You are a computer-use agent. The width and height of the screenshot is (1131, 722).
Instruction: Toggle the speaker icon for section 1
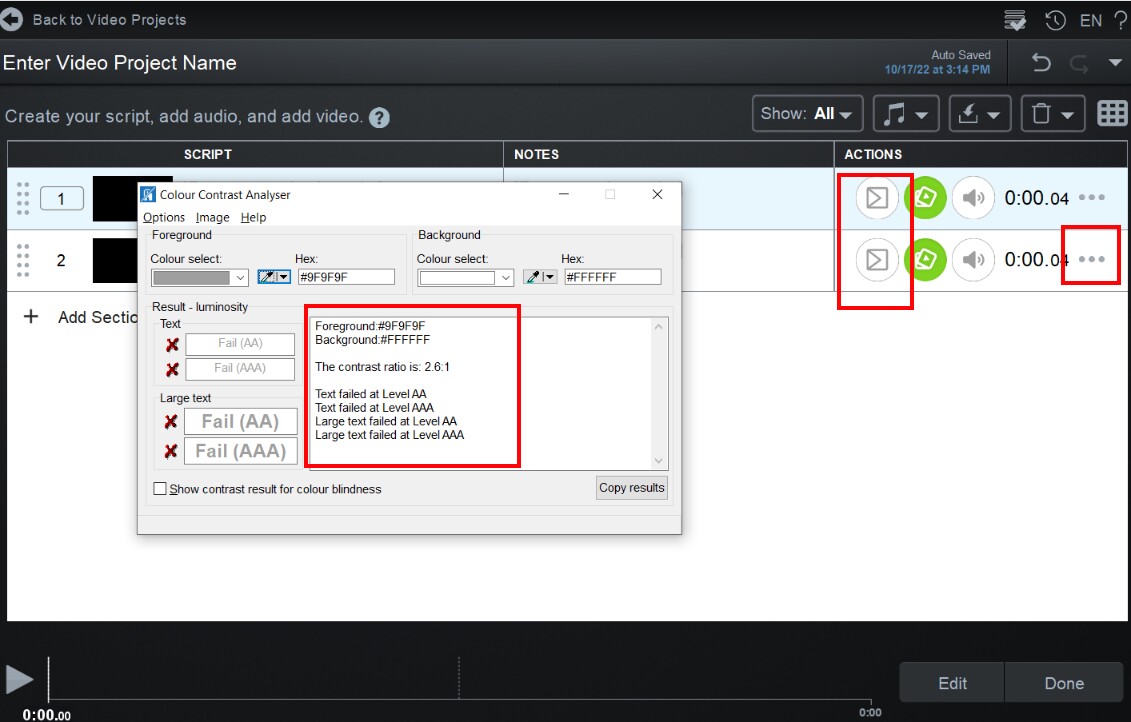[x=973, y=198]
